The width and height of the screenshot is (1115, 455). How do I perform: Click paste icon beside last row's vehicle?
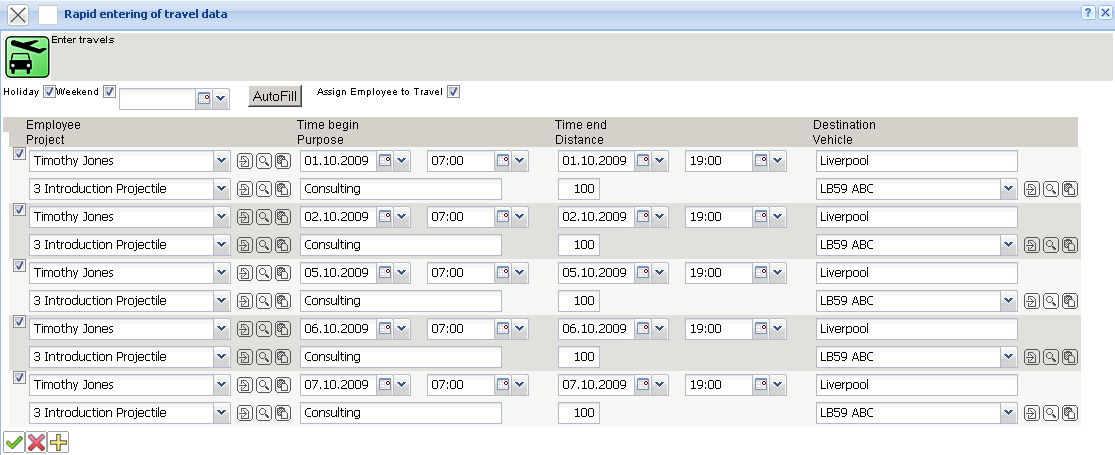point(1069,413)
